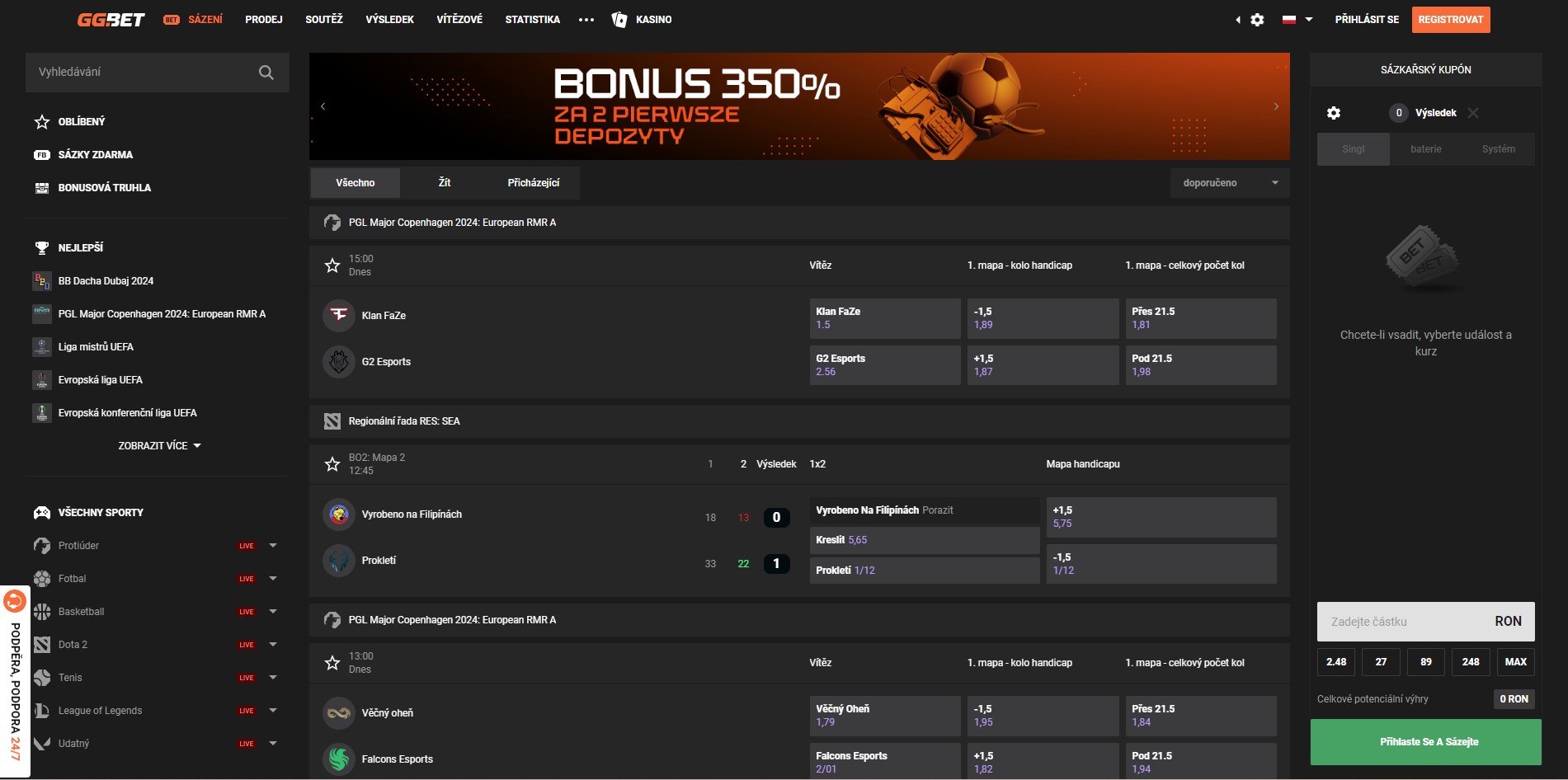Viewport: 1568px width, 780px height.
Task: Click the Registrovat button
Action: pos(1450,20)
